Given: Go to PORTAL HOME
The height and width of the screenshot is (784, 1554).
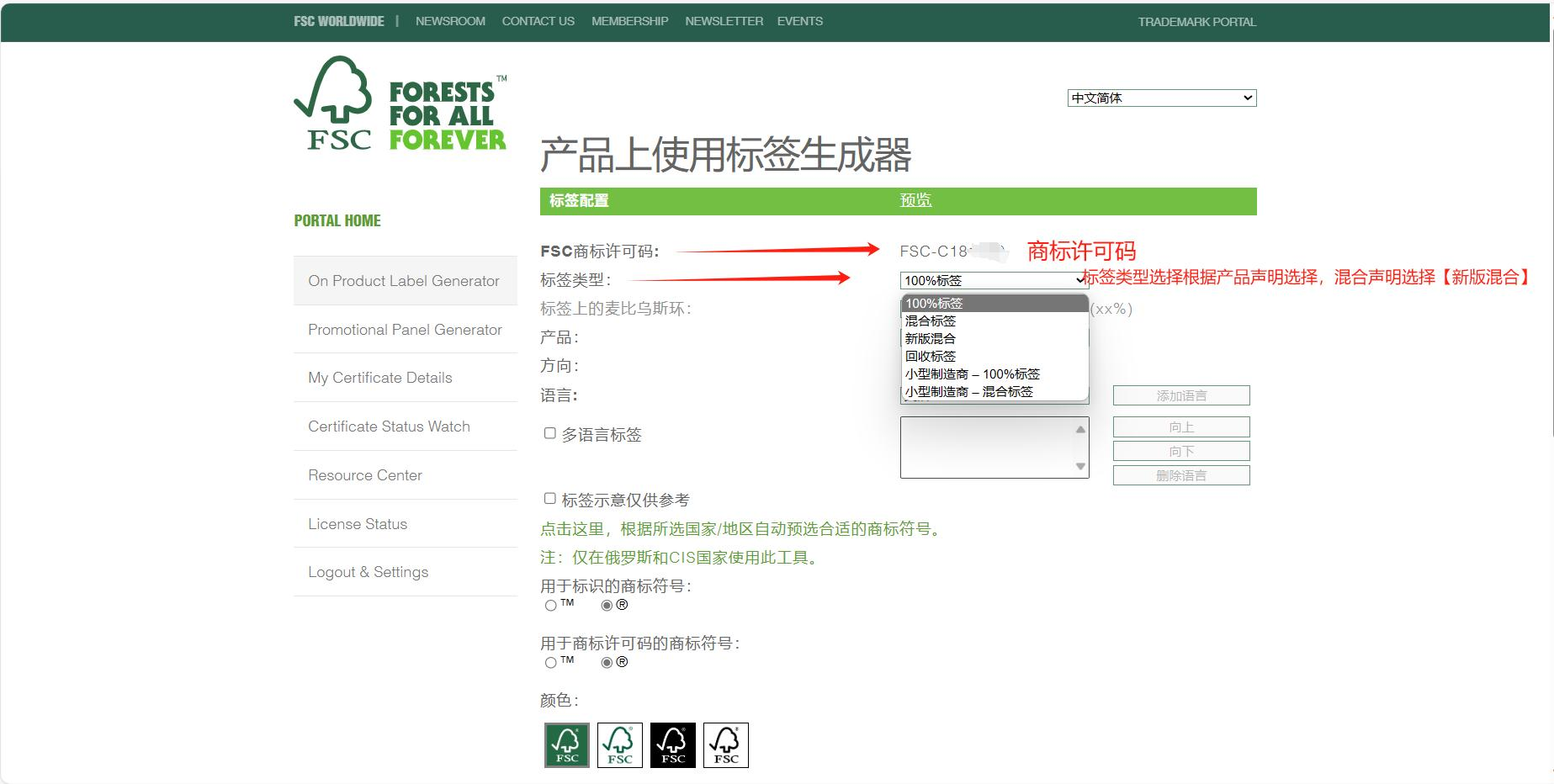Looking at the screenshot, I should [x=337, y=220].
